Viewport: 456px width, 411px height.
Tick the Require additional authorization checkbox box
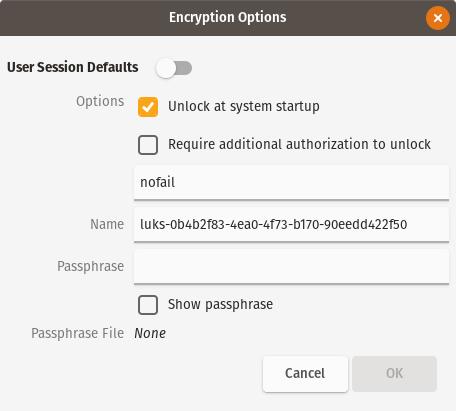[148, 145]
